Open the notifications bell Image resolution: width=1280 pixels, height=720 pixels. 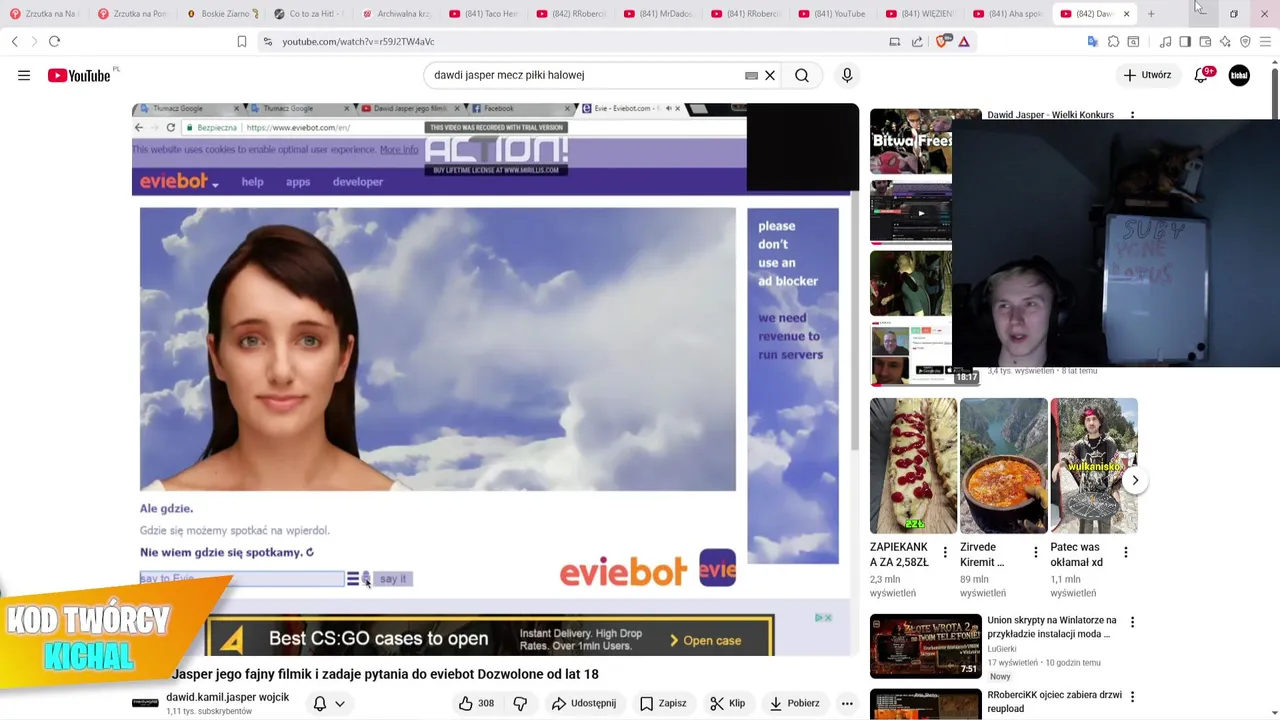point(1202,75)
